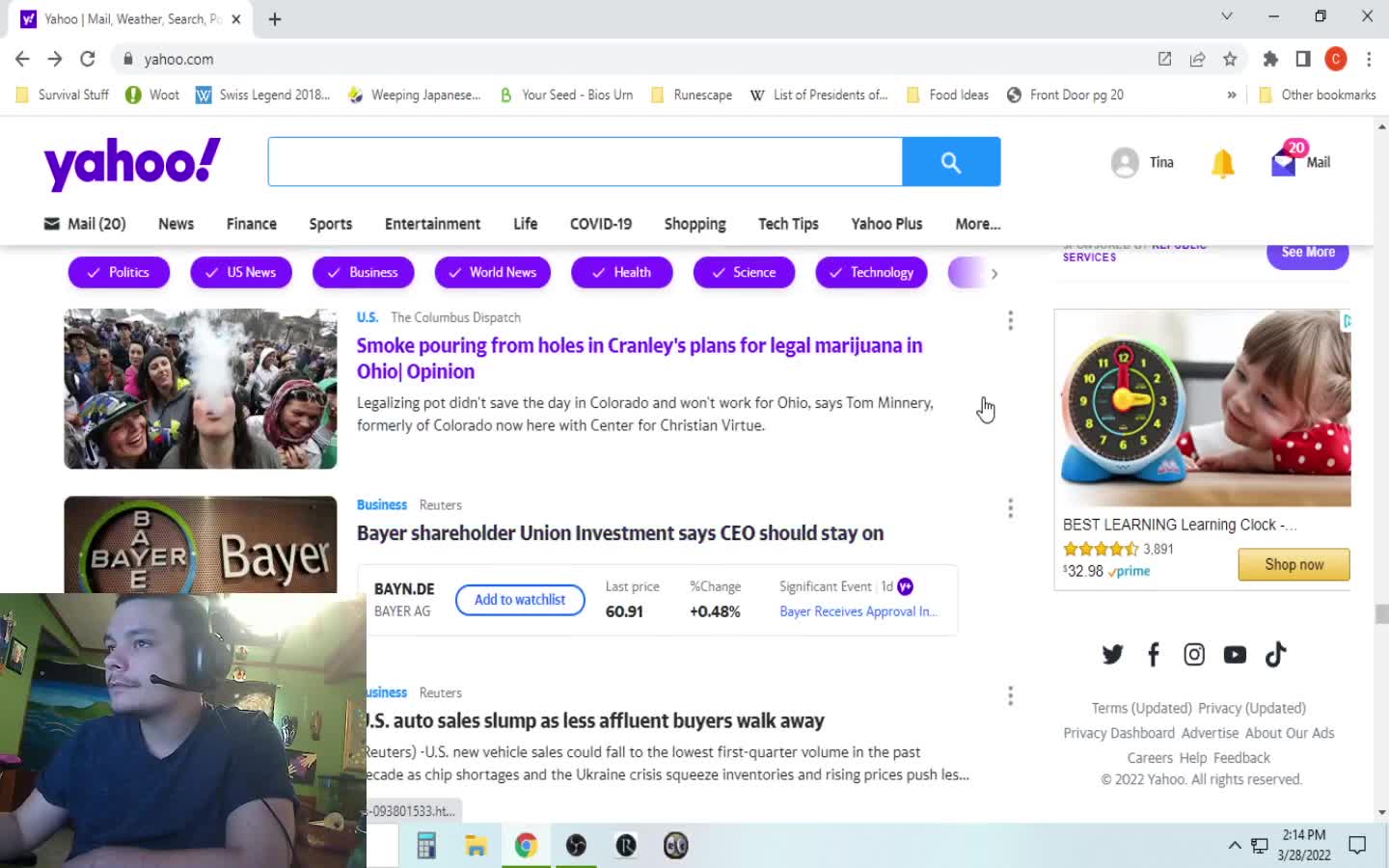The height and width of the screenshot is (868, 1389).
Task: Open the Windows notification center
Action: tap(1357, 846)
